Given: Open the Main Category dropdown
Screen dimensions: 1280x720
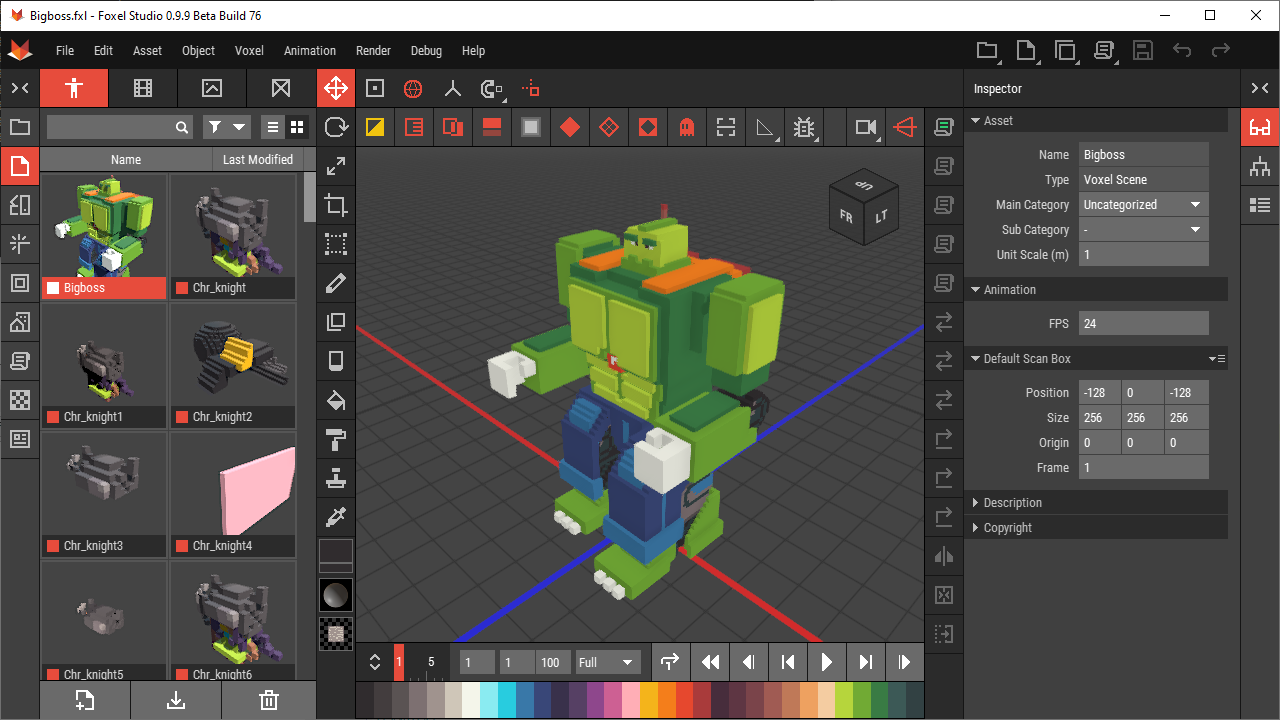Looking at the screenshot, I should 1142,204.
